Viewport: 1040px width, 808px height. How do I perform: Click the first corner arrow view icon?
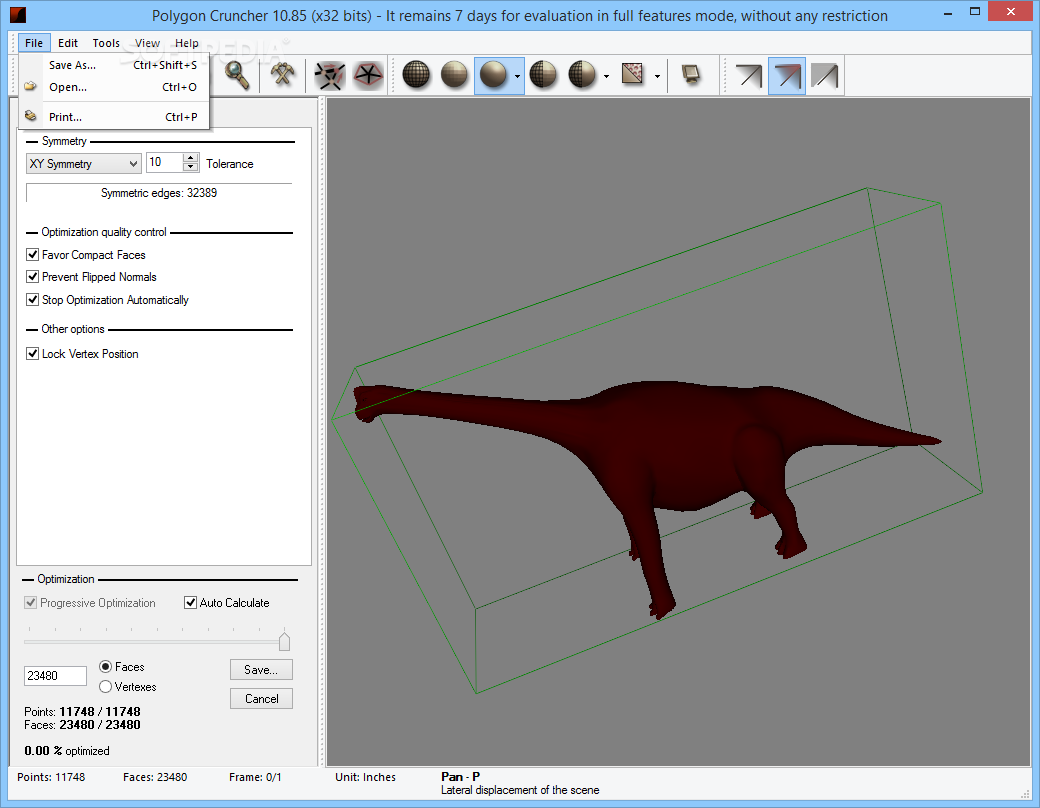[749, 76]
